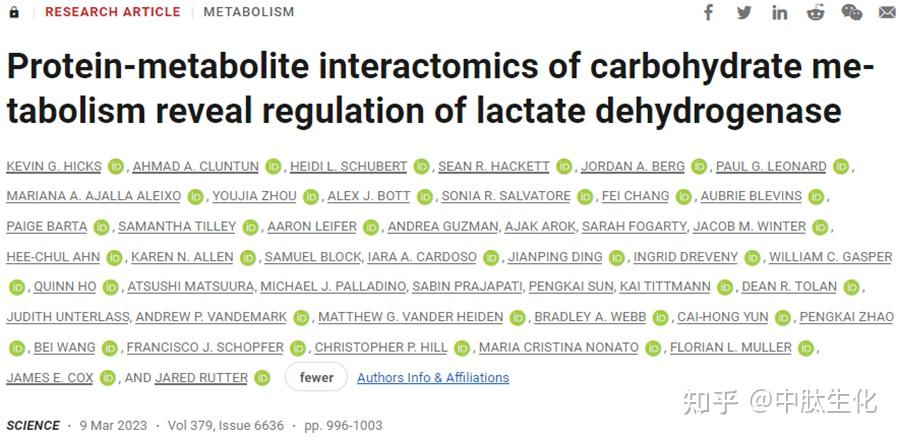This screenshot has height=438, width=900.
Task: Open Authors Info & Affiliations link
Action: pos(433,378)
